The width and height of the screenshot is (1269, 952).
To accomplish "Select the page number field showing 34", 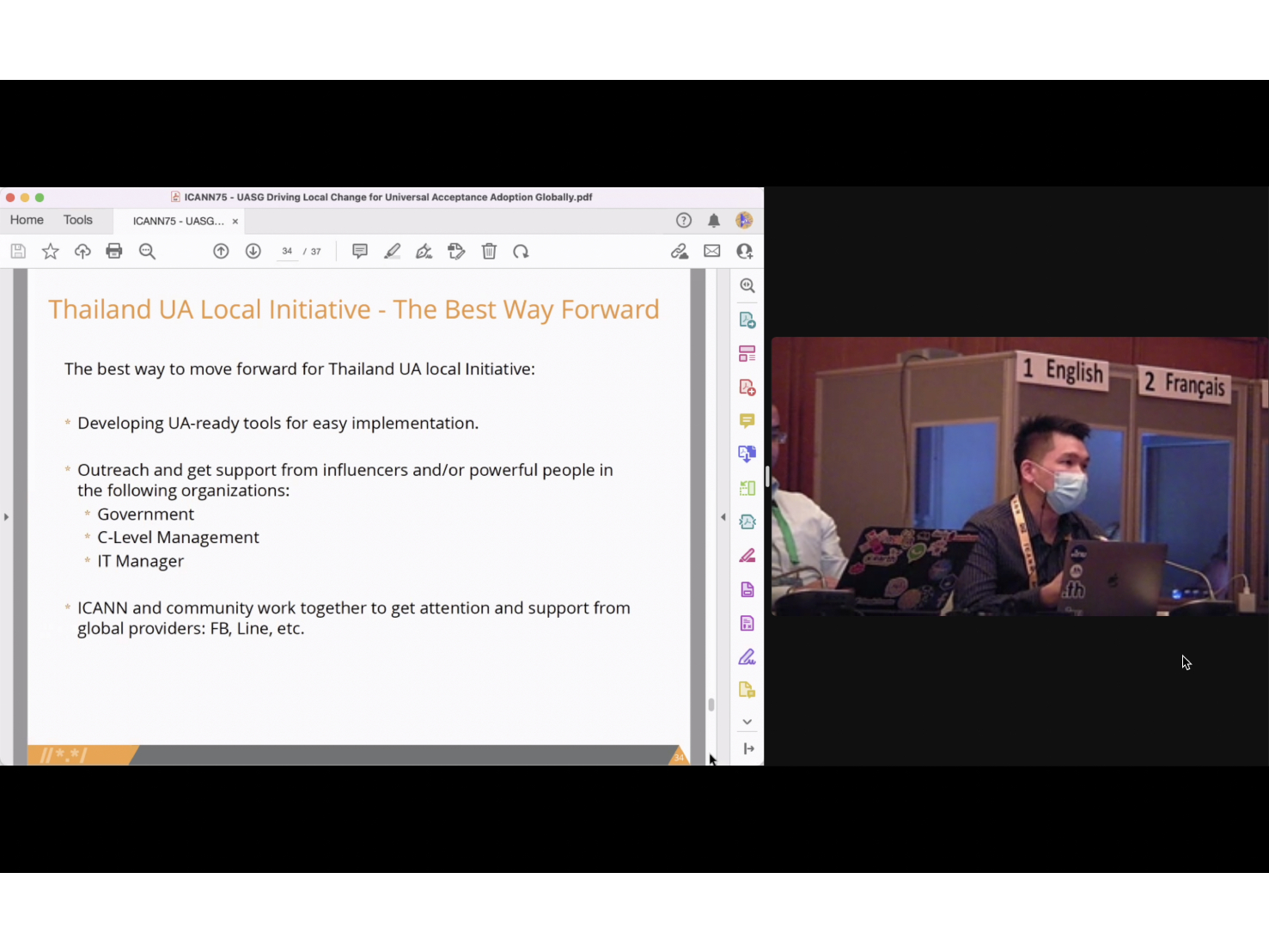I will (x=287, y=251).
